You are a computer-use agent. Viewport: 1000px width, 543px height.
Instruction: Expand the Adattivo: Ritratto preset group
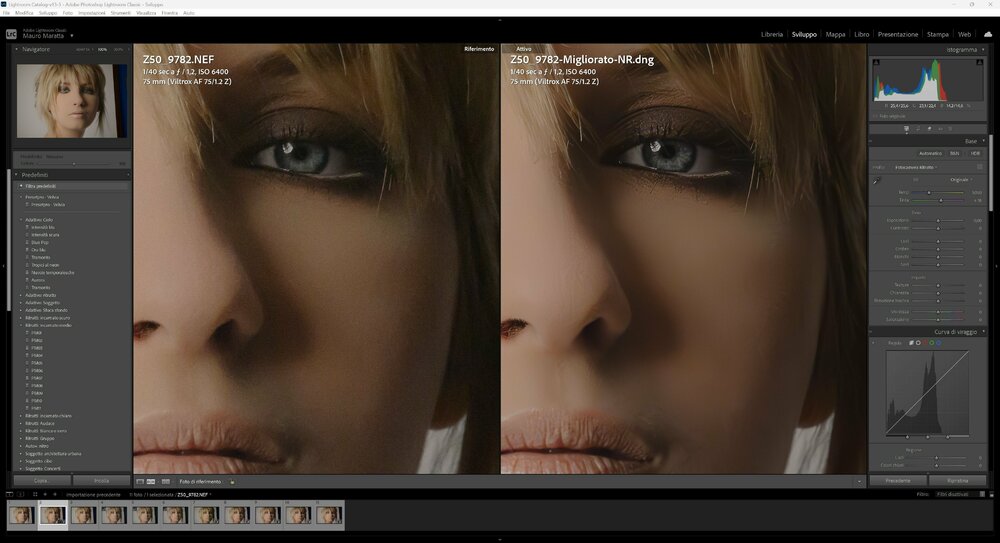(x=20, y=295)
